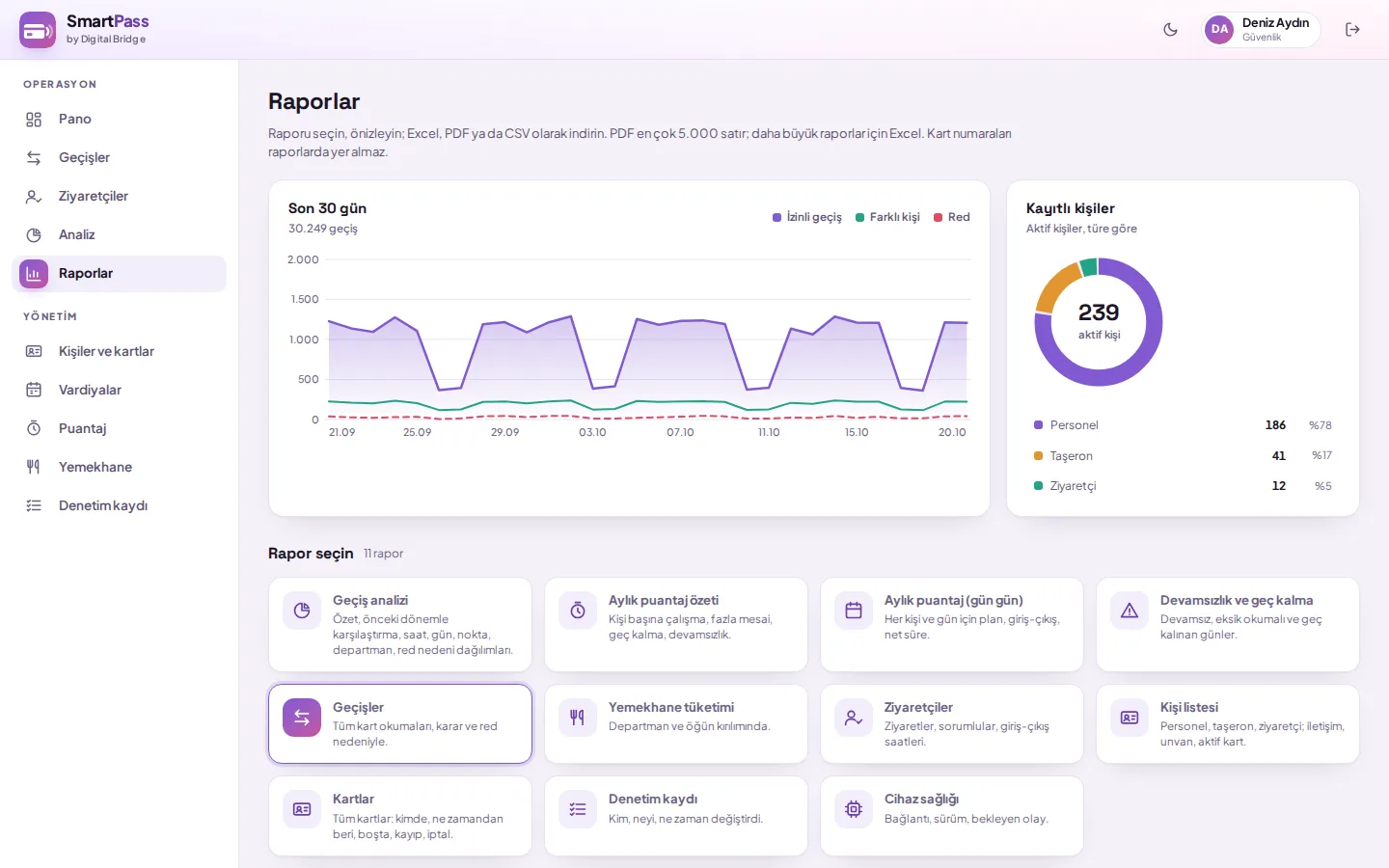The width and height of the screenshot is (1389, 868).
Task: Click the "11 rapor" count text
Action: [x=384, y=555]
